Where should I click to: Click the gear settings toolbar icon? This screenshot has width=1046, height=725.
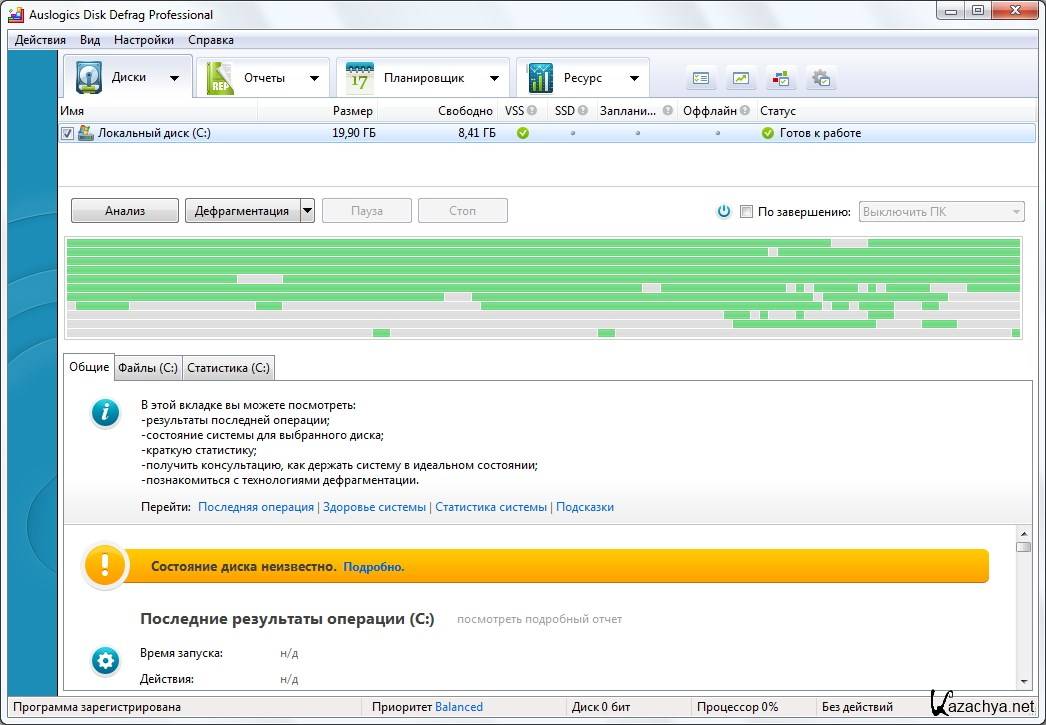click(x=821, y=78)
